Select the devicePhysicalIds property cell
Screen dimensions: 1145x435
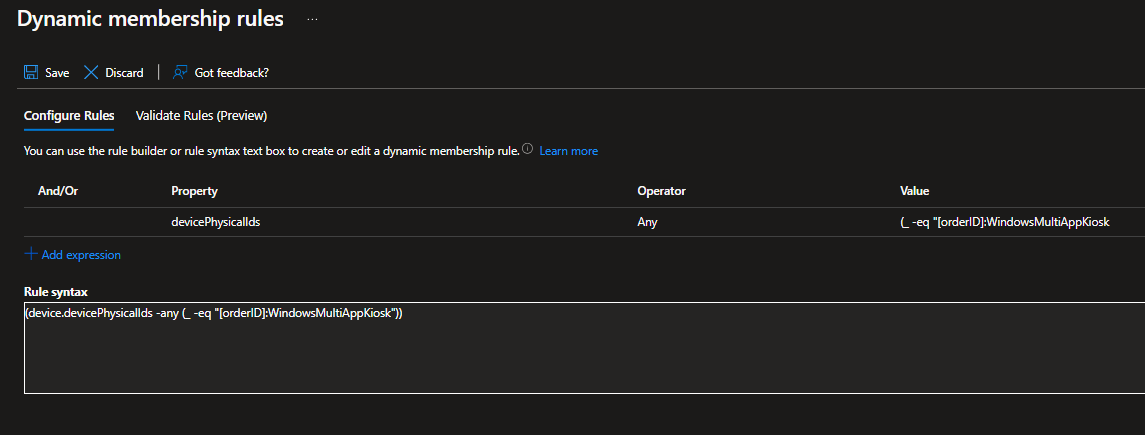215,222
